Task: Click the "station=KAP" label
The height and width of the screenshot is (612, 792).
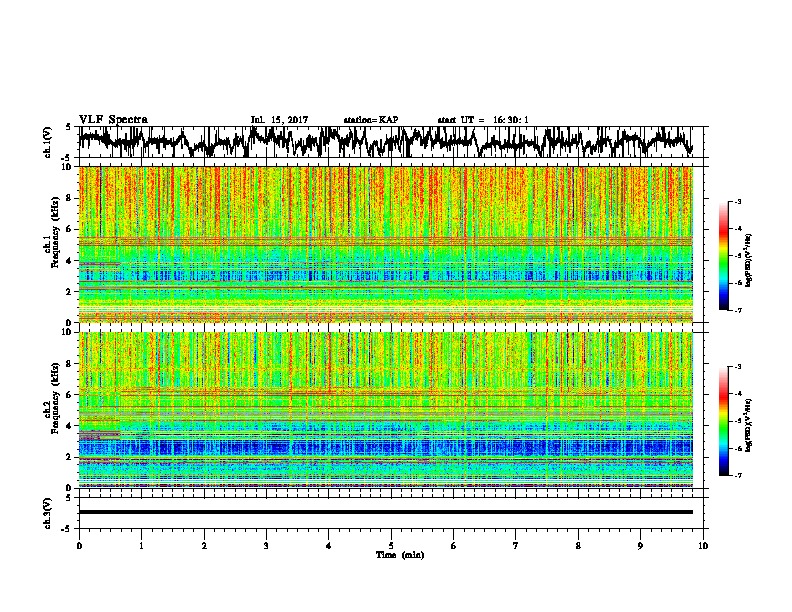Action: pyautogui.click(x=371, y=120)
